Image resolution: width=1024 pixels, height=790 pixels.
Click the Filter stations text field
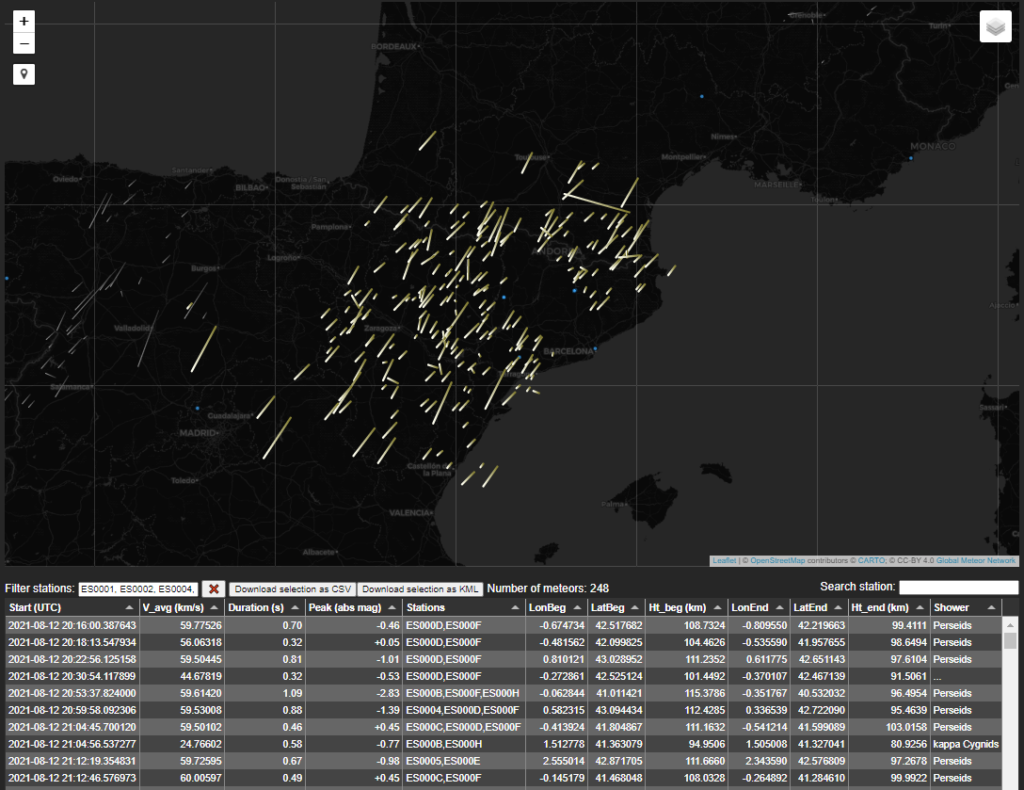138,589
